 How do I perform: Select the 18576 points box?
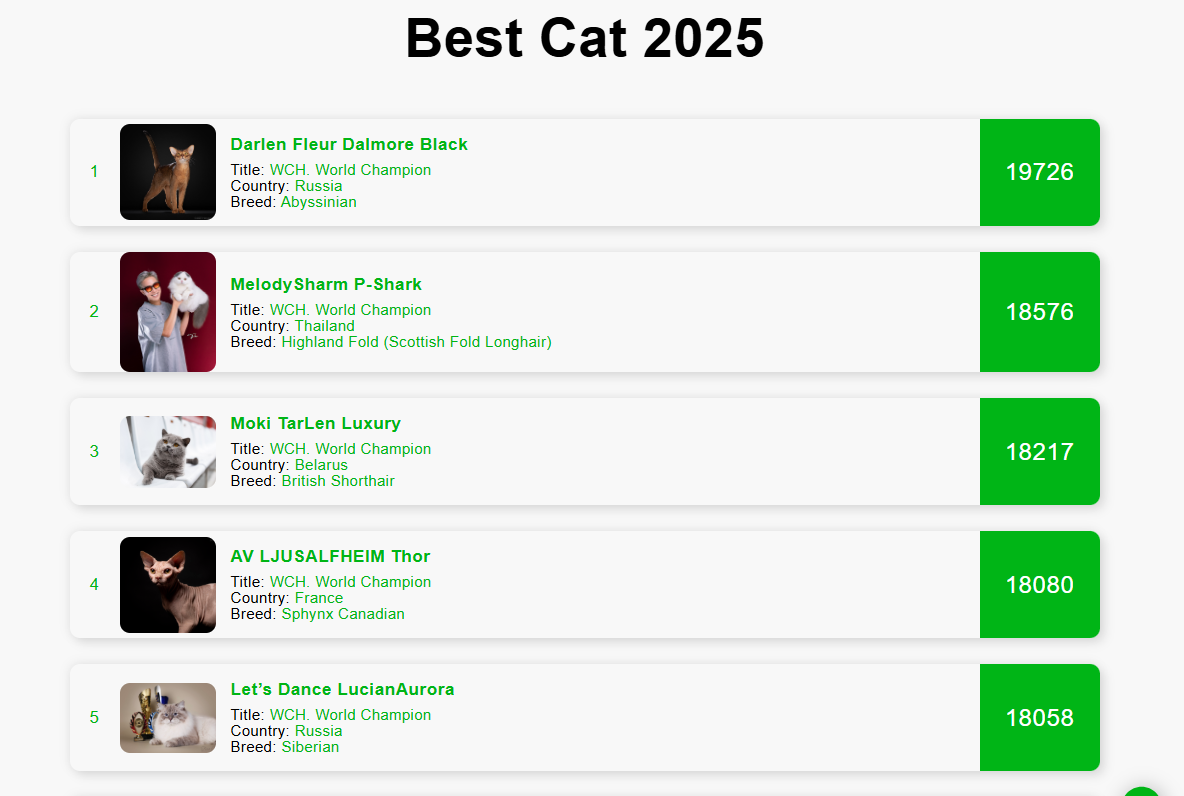point(1039,312)
